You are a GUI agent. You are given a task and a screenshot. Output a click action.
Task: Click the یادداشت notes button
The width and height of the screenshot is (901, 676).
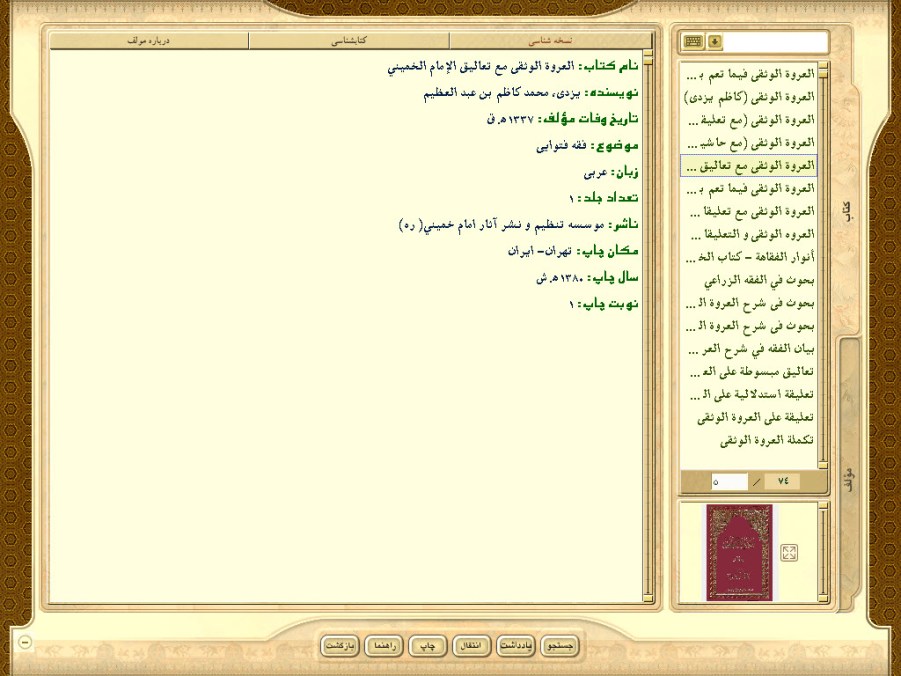point(514,646)
